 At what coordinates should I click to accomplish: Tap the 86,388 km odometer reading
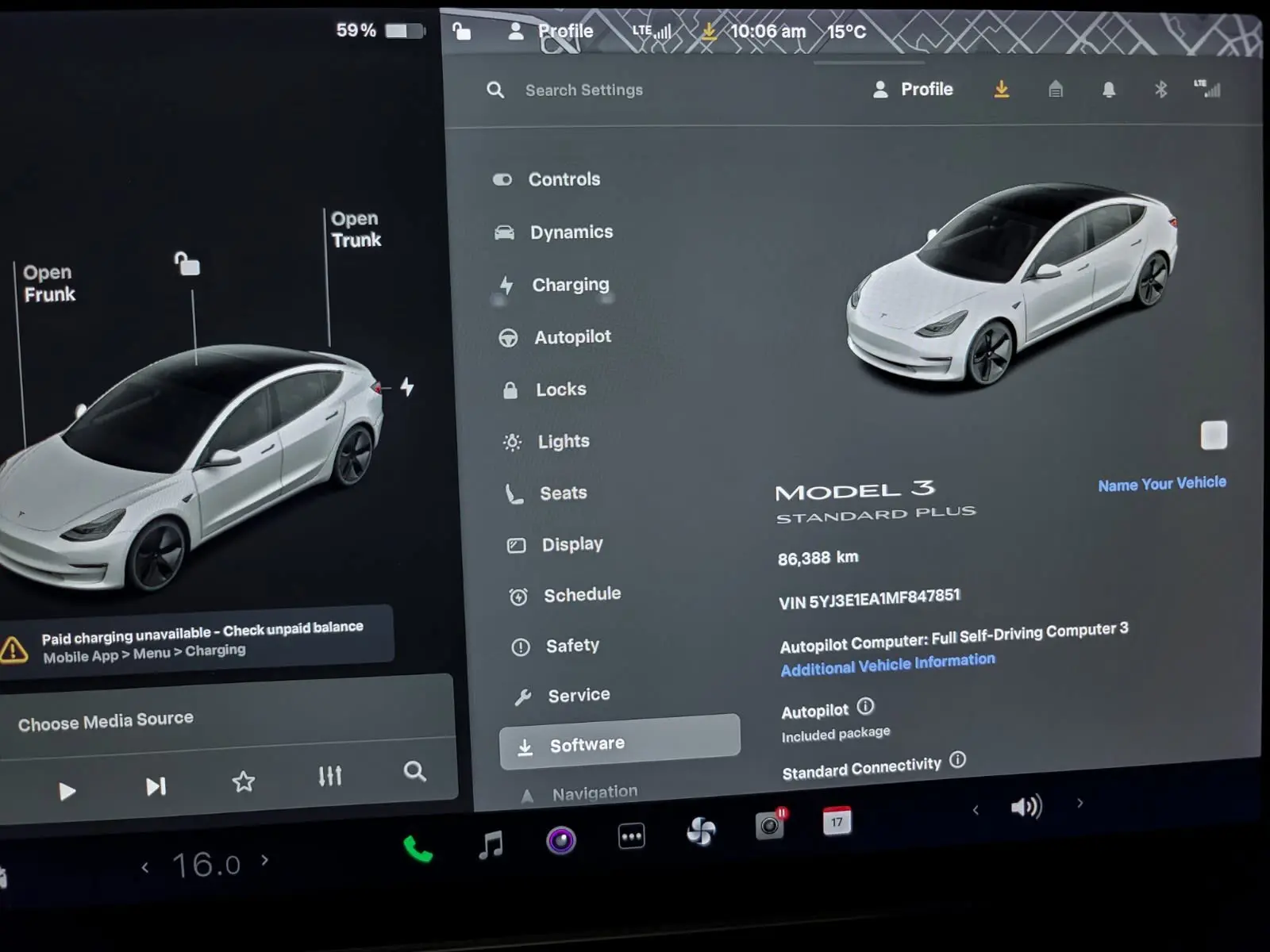tap(818, 558)
